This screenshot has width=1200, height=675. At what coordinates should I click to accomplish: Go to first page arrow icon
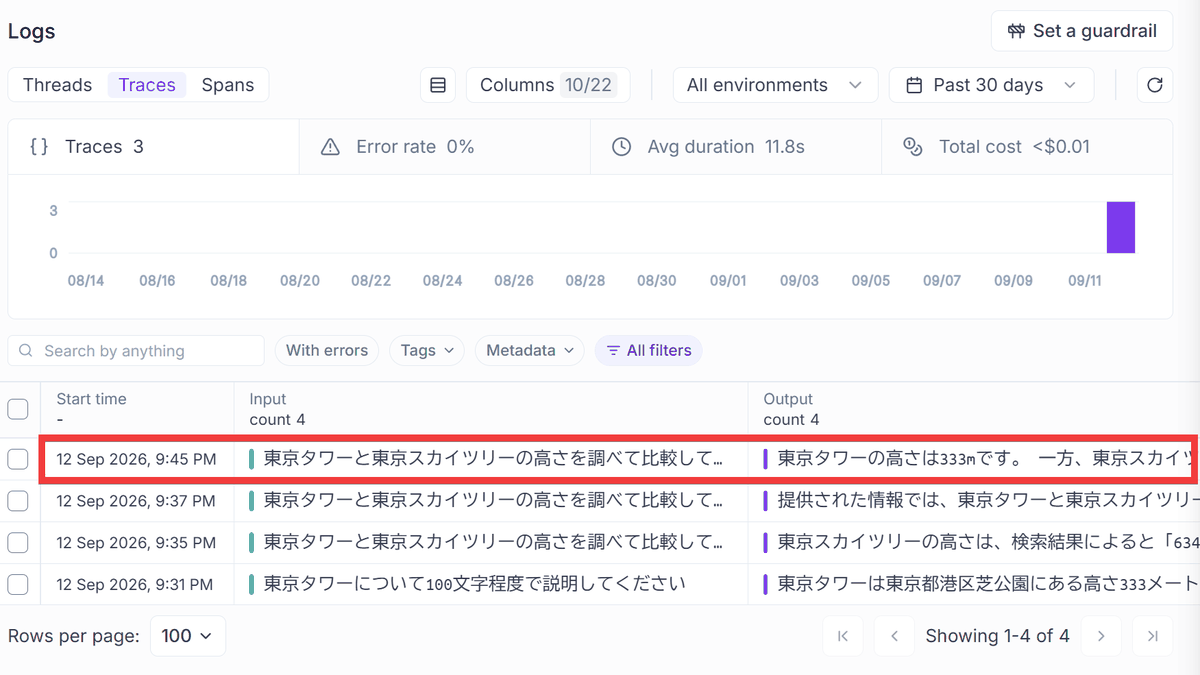pyautogui.click(x=843, y=636)
